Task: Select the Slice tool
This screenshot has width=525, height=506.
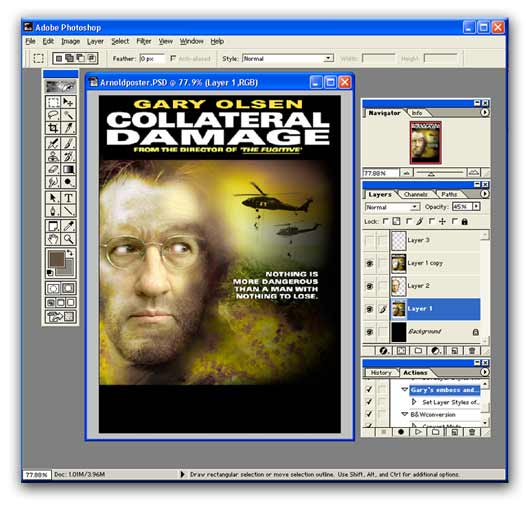Action: pos(69,128)
